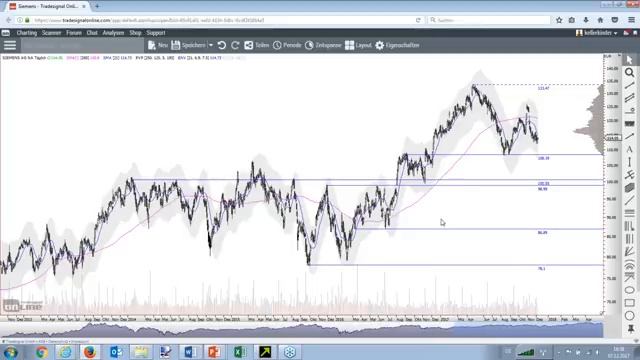Open a new browser tab
Image resolution: width=640 pixels, height=360 pixels.
[97, 6]
